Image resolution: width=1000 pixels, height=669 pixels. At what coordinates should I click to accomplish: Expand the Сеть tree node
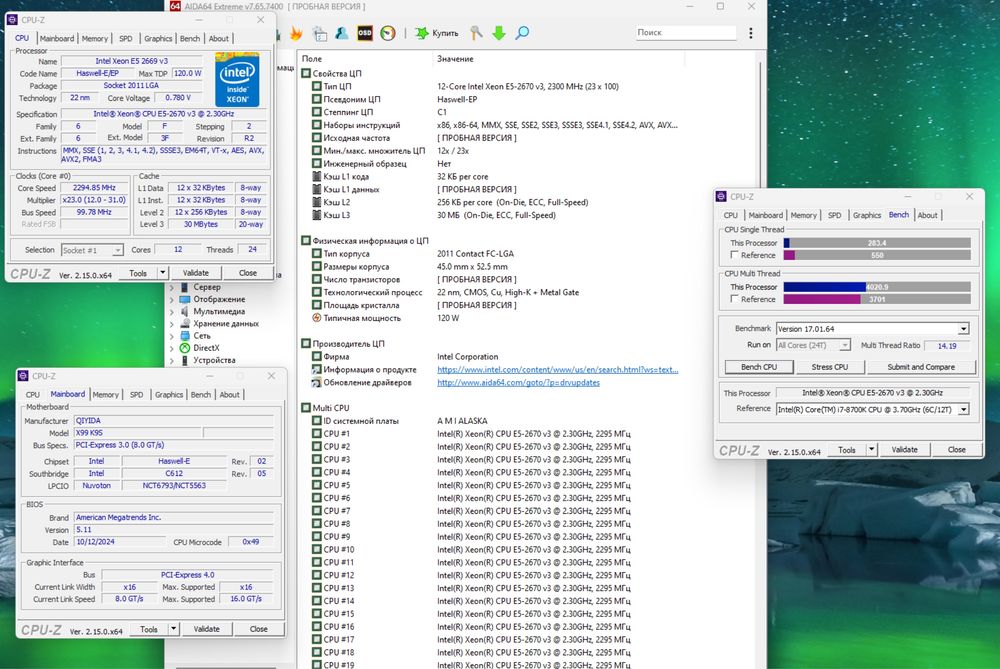click(171, 336)
